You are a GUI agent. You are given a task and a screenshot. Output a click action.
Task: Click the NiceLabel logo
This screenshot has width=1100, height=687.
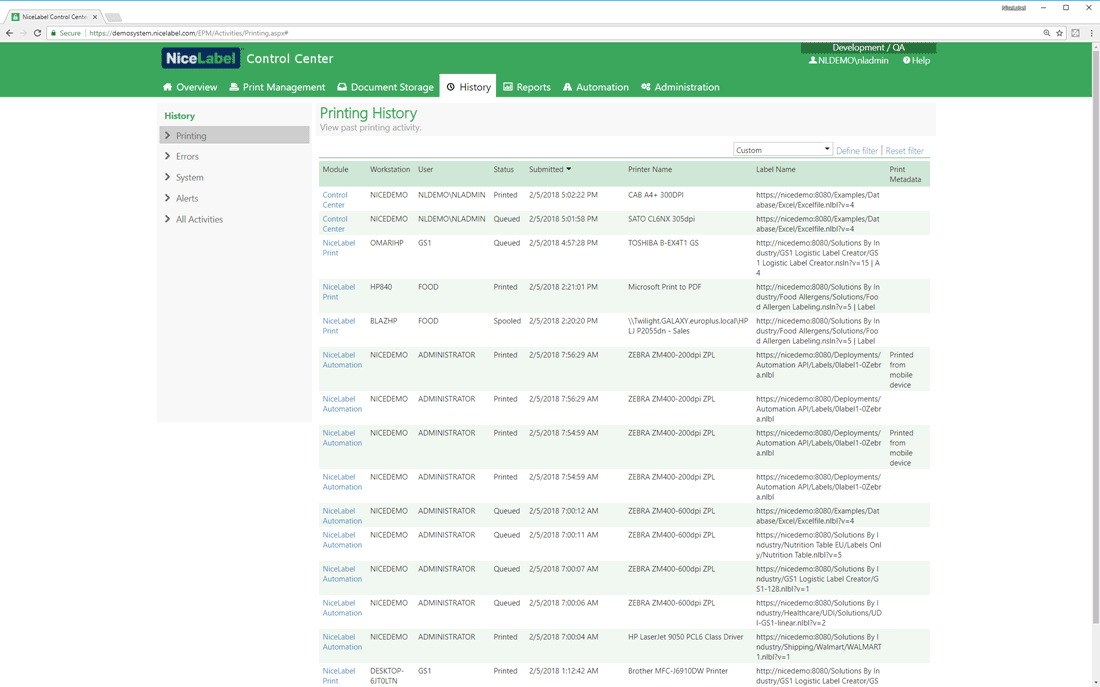click(201, 58)
